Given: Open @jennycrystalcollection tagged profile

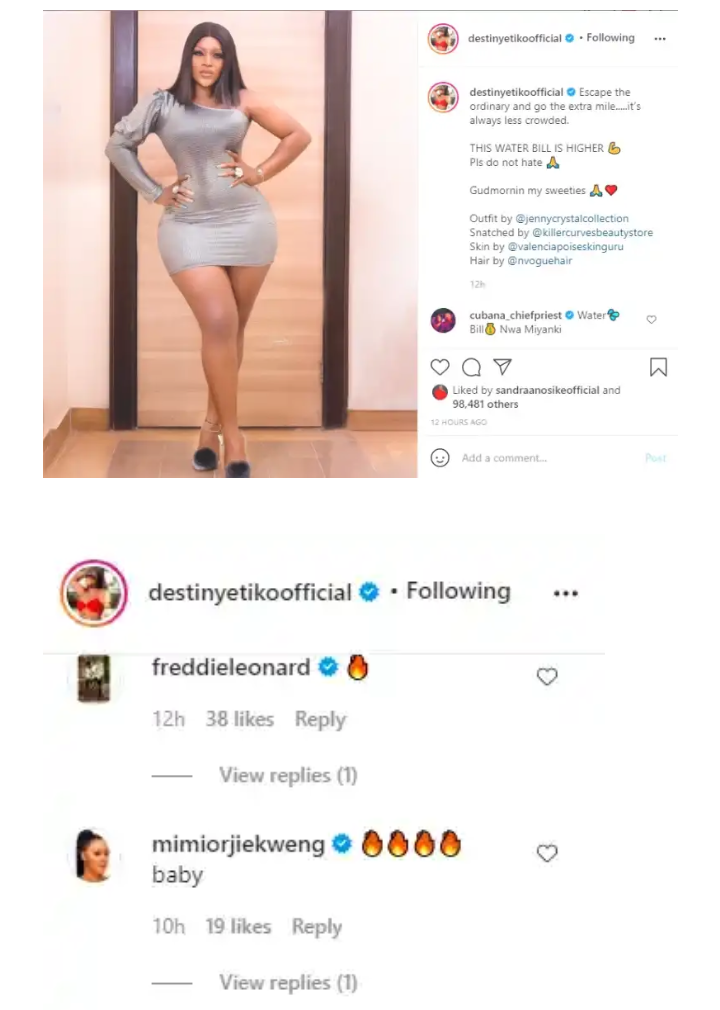Looking at the screenshot, I should coord(572,218).
